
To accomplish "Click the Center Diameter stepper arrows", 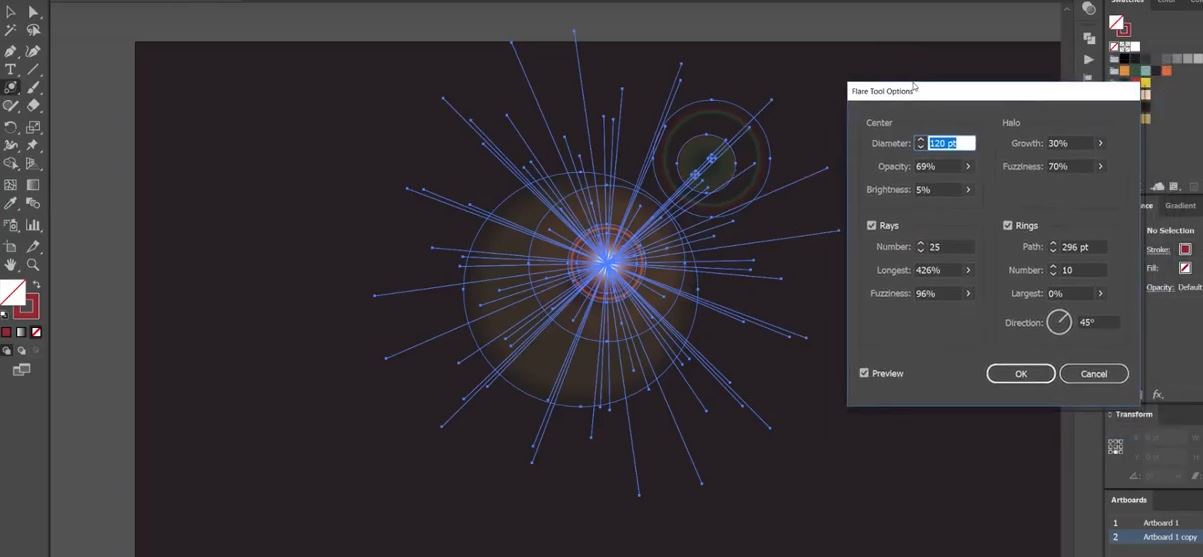I will pyautogui.click(x=920, y=144).
